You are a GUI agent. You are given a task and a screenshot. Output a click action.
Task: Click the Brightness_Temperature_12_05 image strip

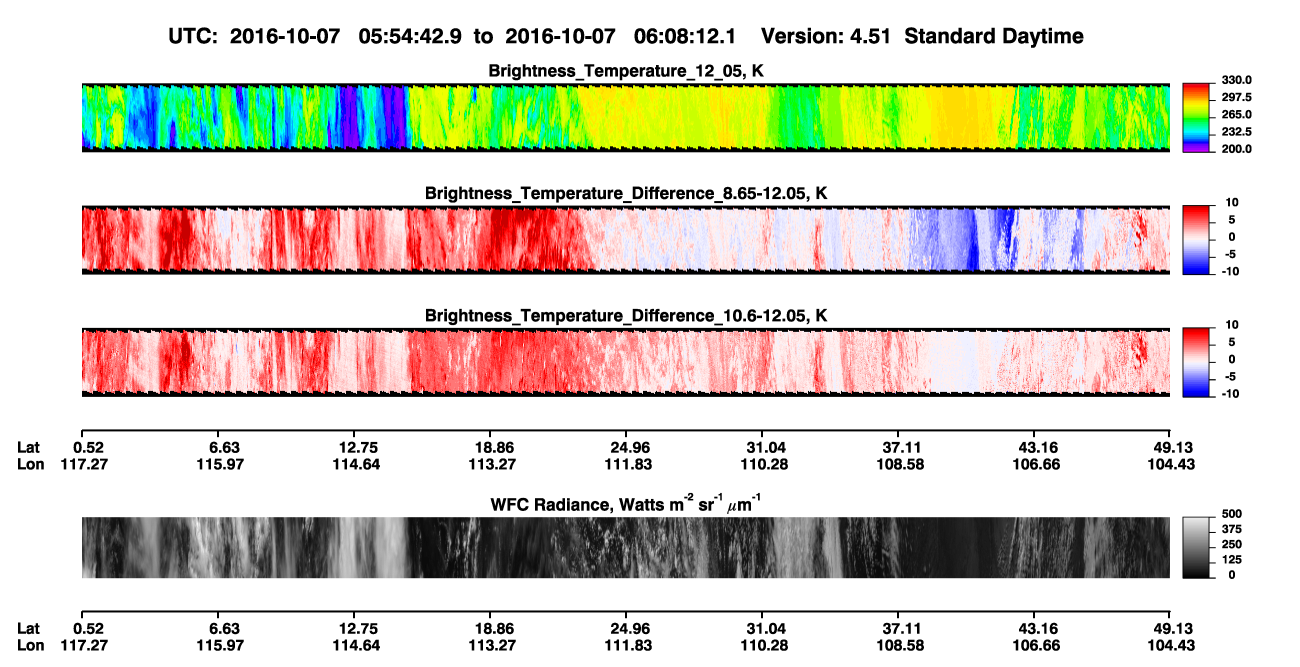(625, 117)
